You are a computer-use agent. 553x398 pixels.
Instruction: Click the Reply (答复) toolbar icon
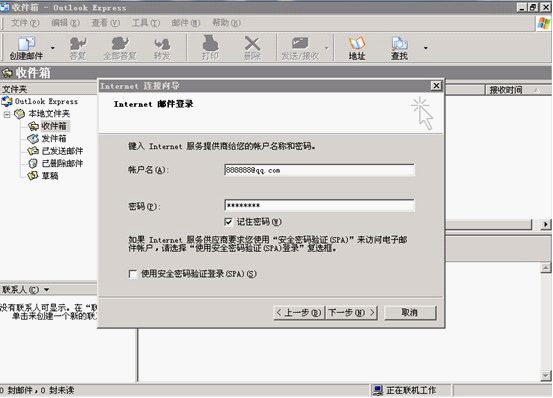click(78, 48)
